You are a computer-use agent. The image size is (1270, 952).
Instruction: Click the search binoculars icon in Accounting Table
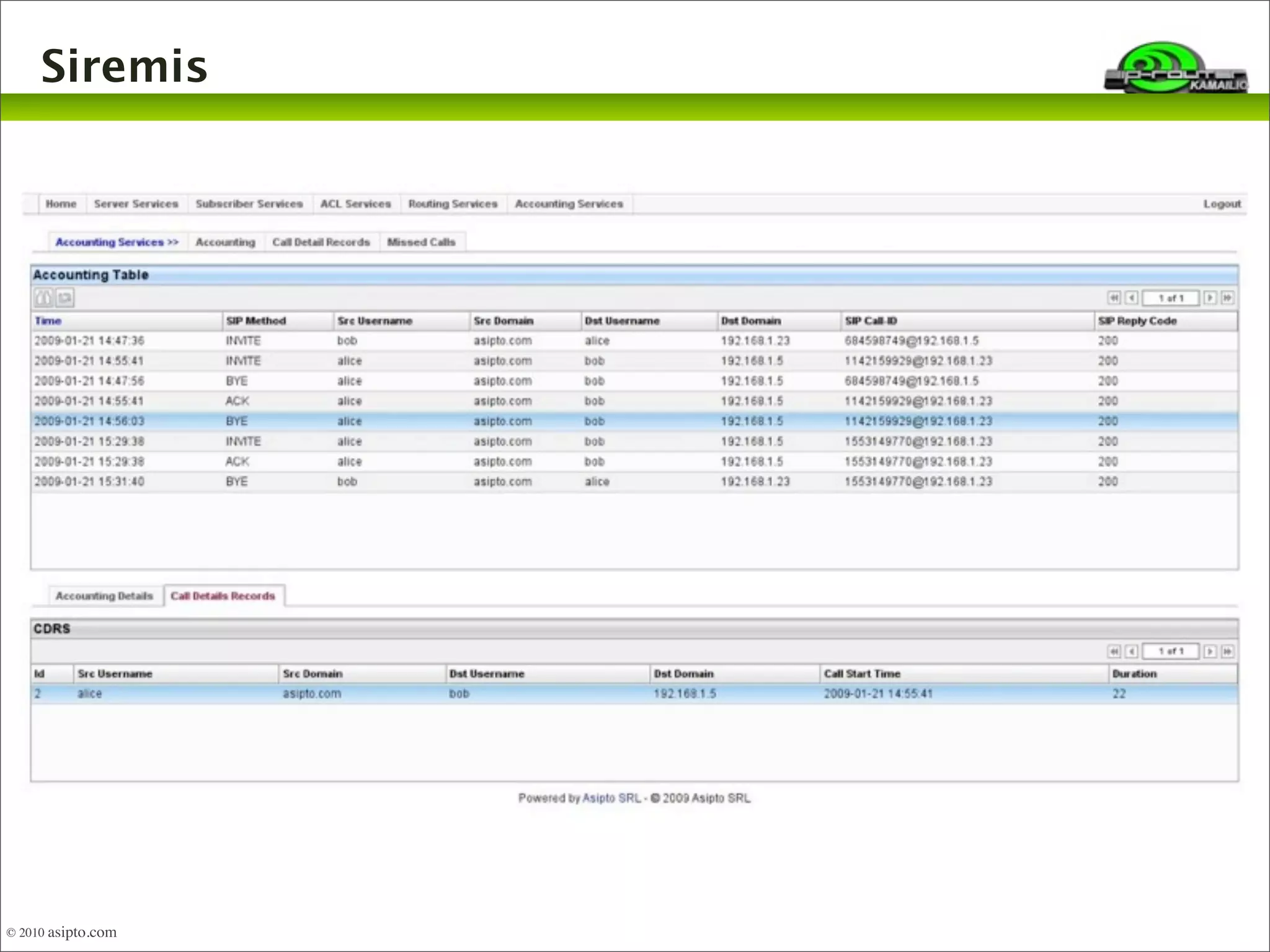pos(43,298)
